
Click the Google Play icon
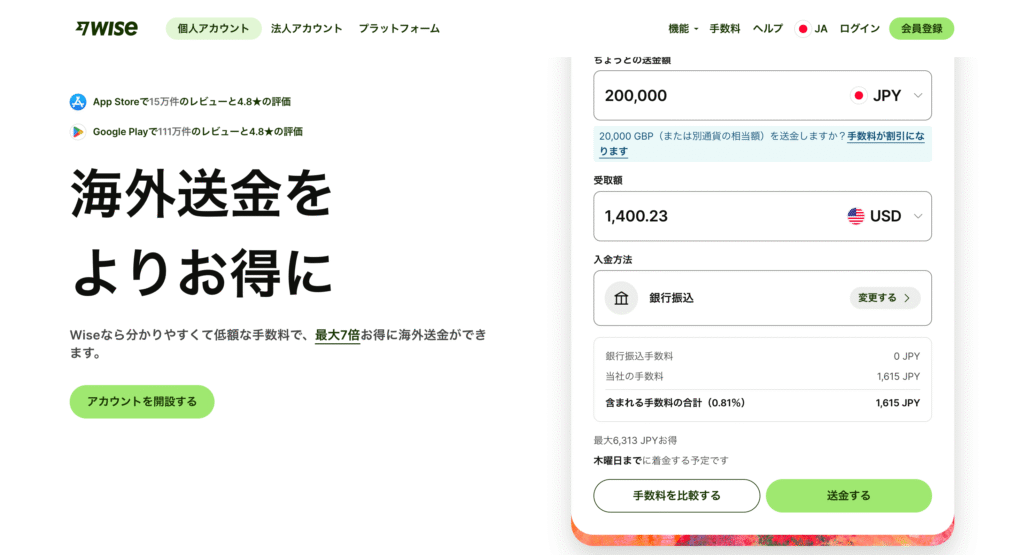click(x=78, y=132)
